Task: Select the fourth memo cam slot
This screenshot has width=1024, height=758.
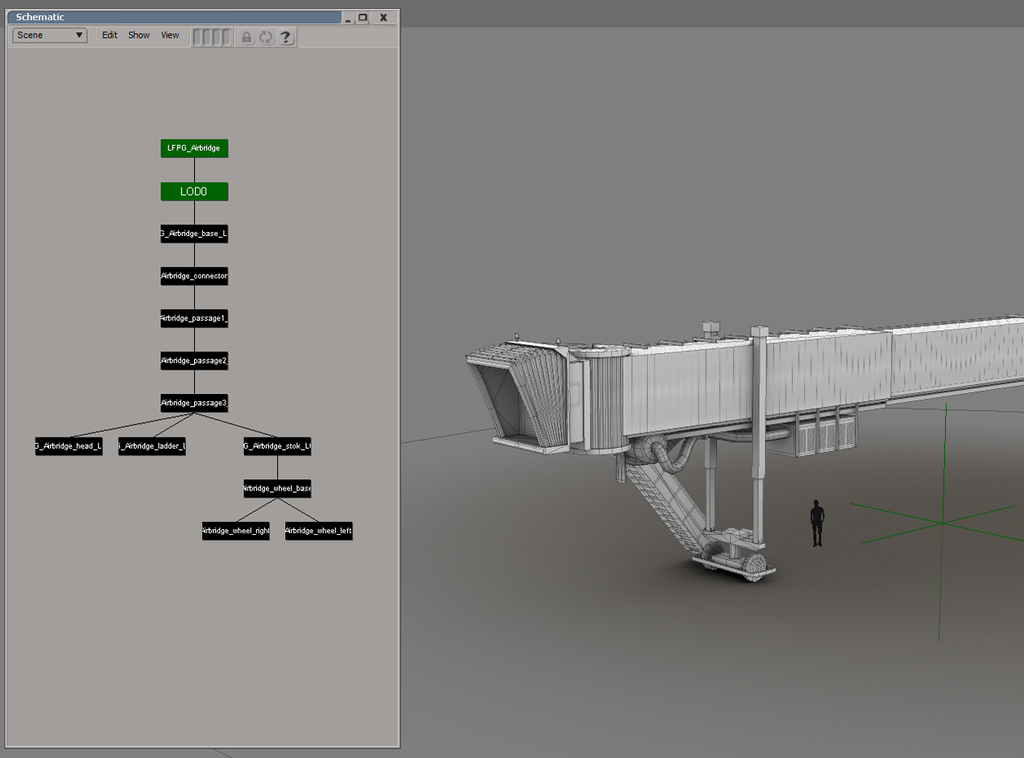Action: 227,37
